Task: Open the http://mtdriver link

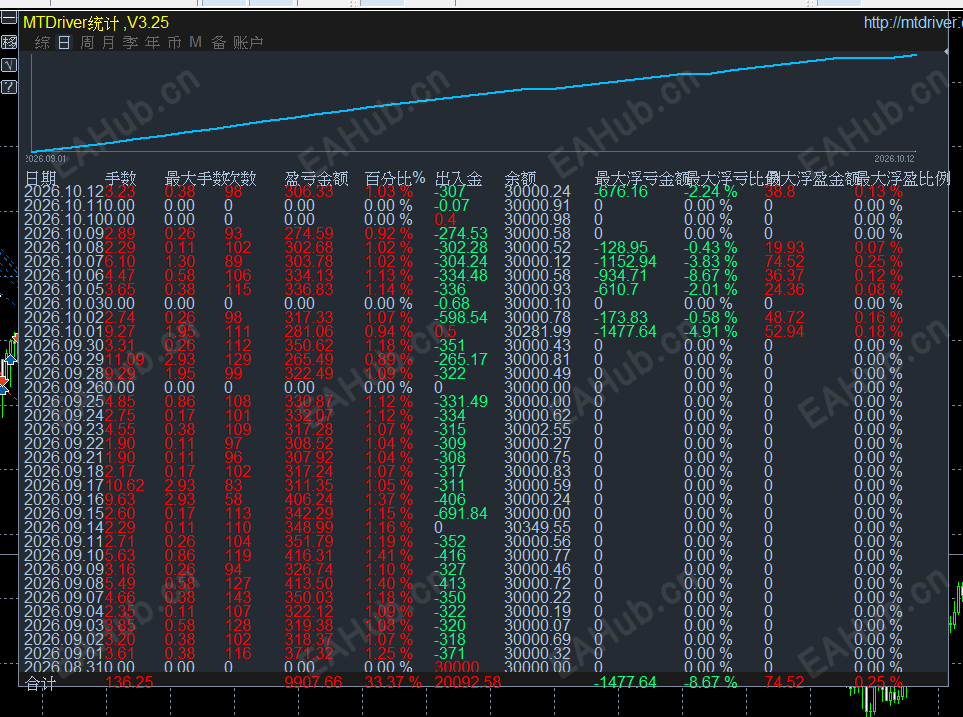Action: [913, 23]
